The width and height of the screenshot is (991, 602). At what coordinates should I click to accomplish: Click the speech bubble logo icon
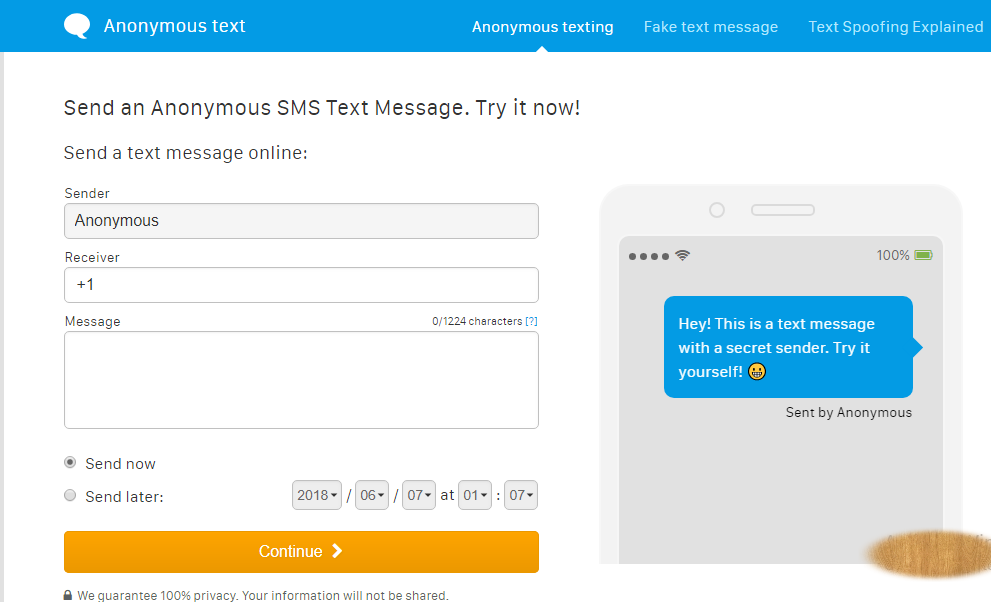pos(77,26)
